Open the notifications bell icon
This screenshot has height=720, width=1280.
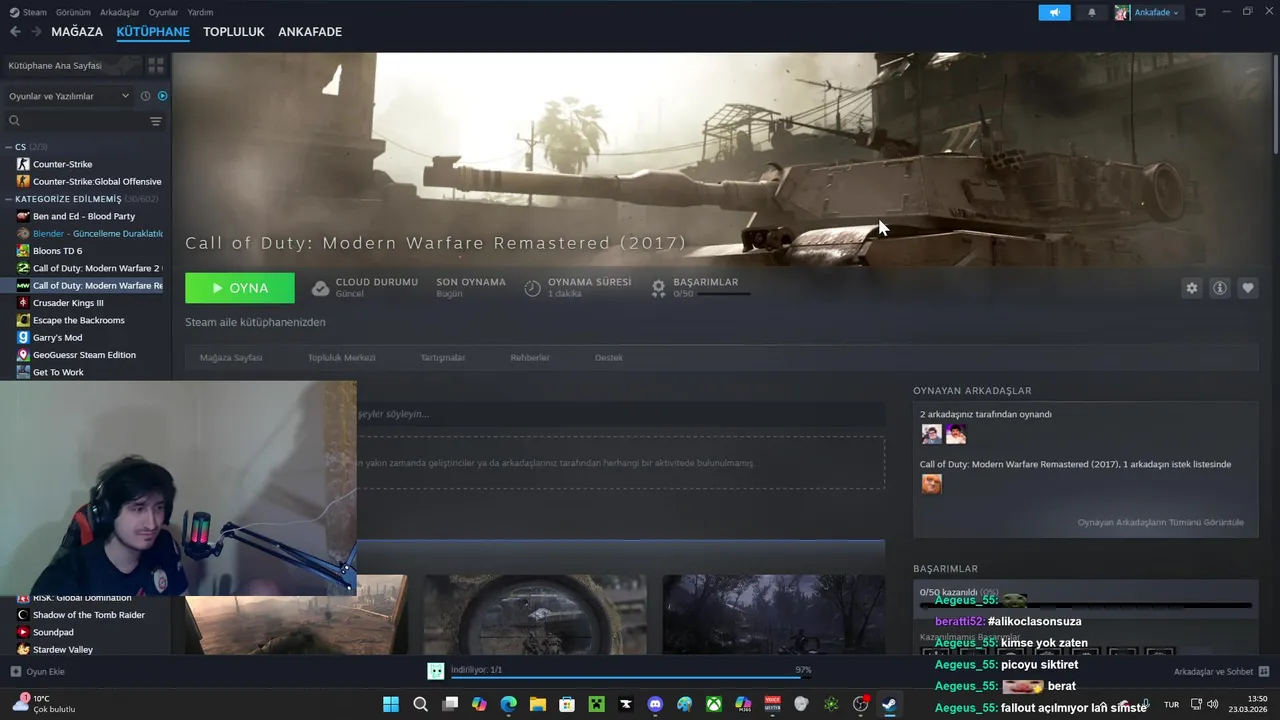1092,12
